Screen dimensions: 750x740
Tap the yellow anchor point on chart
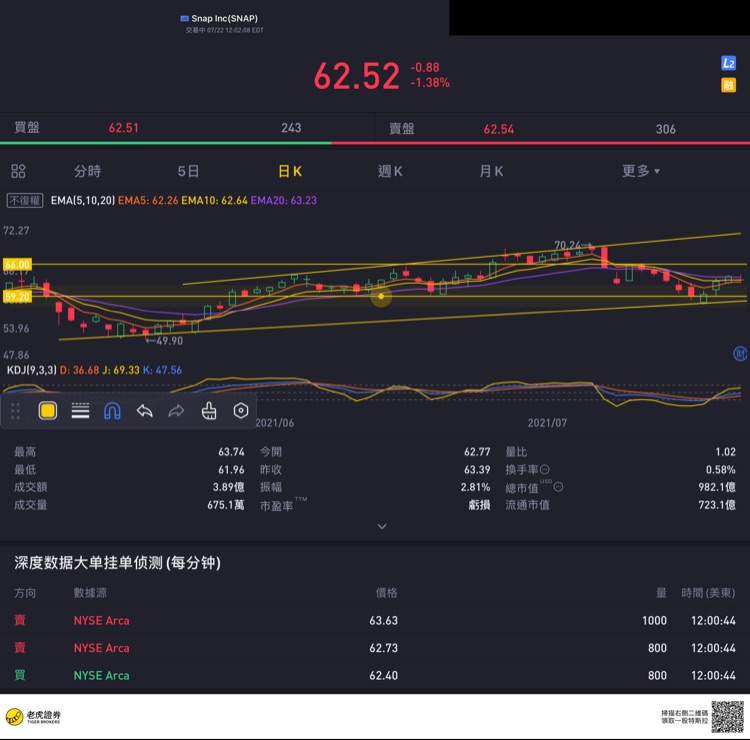click(x=381, y=297)
